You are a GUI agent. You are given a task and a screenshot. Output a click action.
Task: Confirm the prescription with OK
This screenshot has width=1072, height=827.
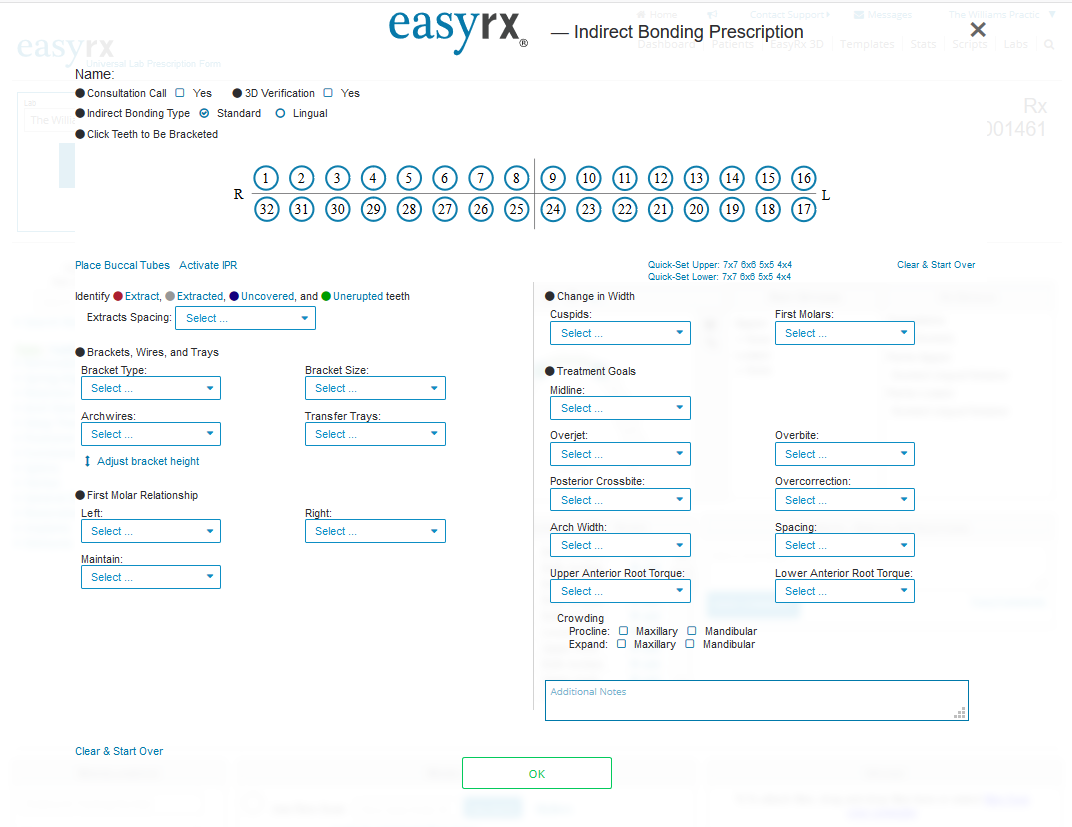coord(537,773)
